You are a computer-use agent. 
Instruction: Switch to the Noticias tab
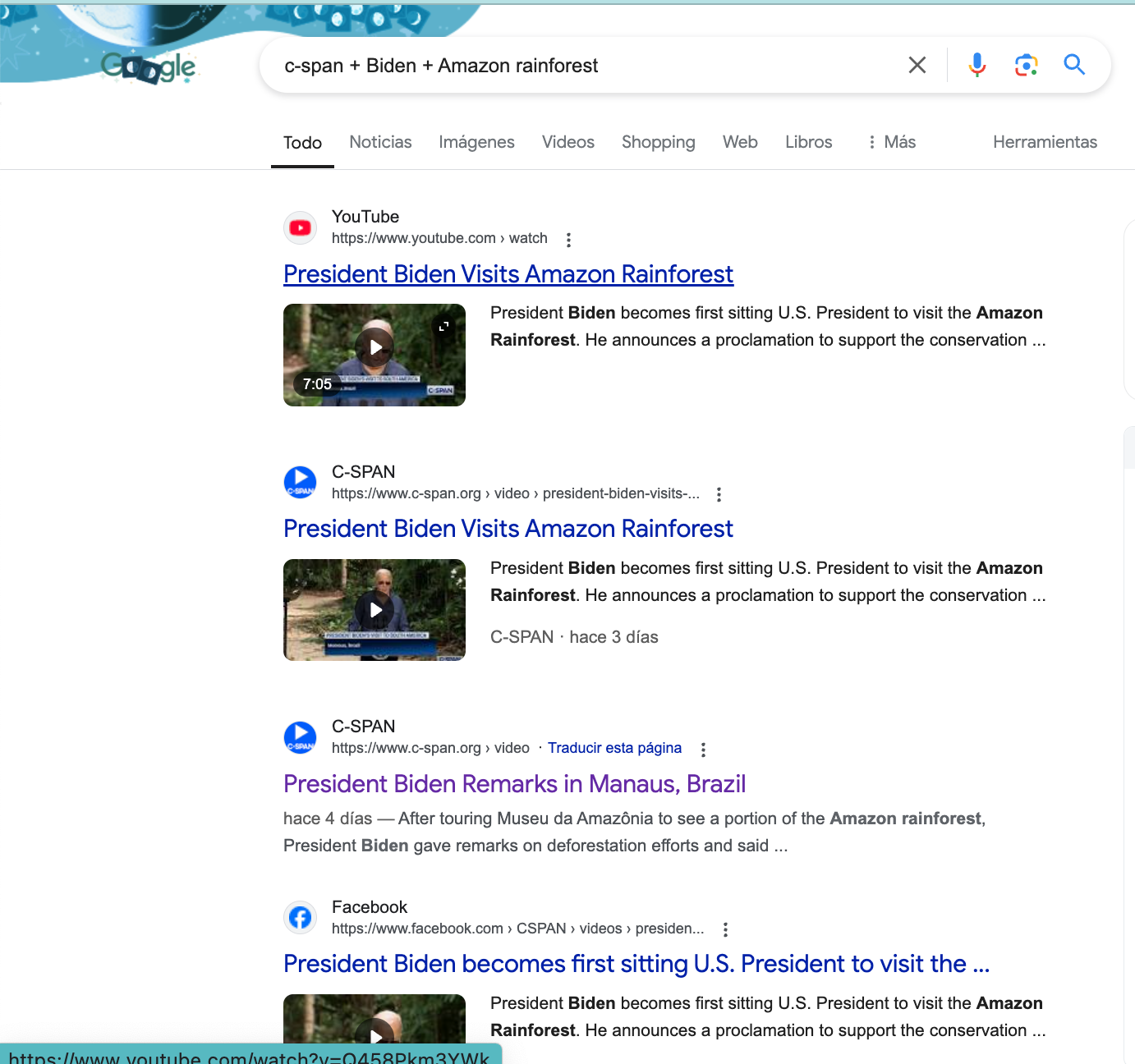coord(380,142)
